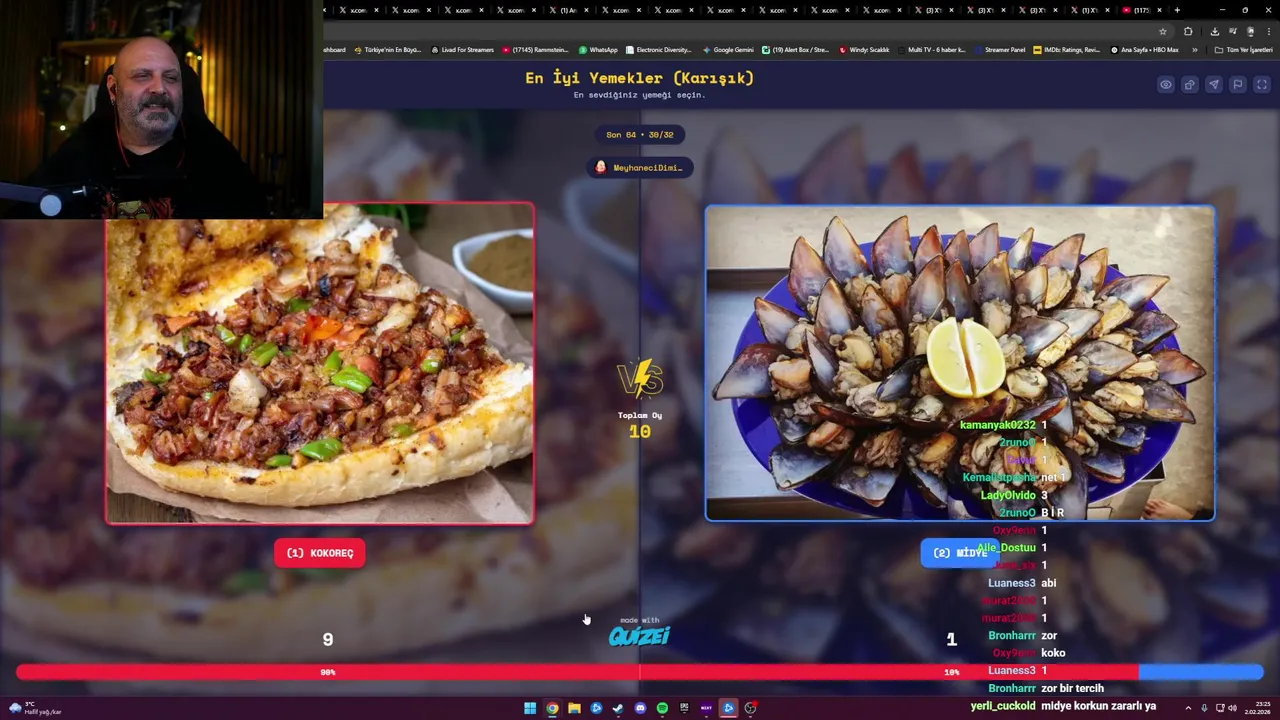Click the 'Toplam Oy 10' total votes counter
The width and height of the screenshot is (1280, 720).
[x=640, y=425]
